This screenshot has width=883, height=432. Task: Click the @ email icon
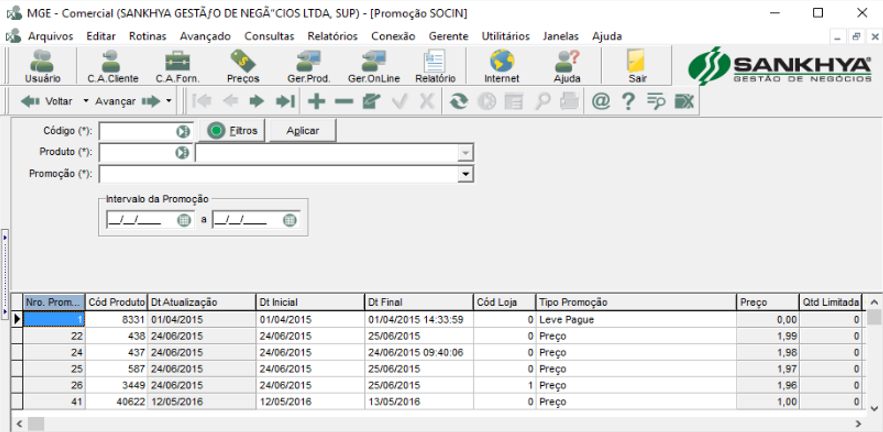click(601, 101)
